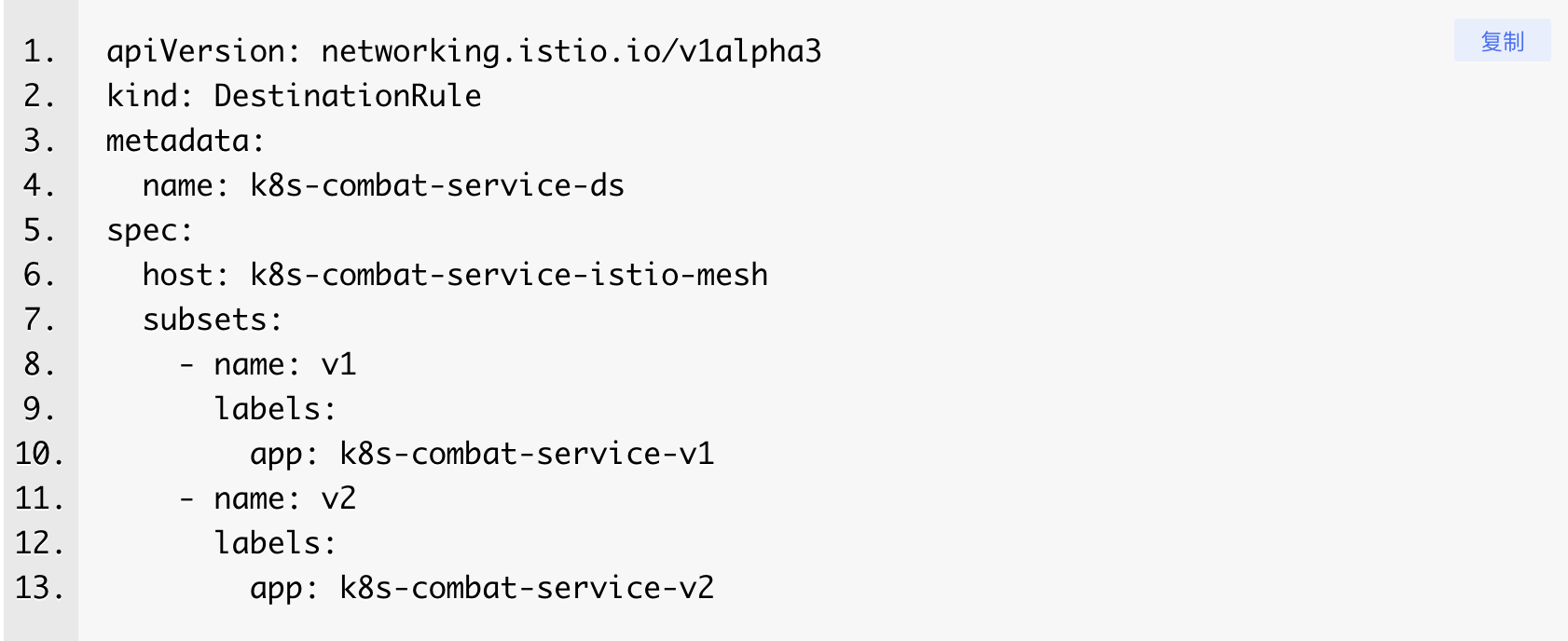Click line number 7 in gutter
The image size is (1568, 641).
point(39,320)
